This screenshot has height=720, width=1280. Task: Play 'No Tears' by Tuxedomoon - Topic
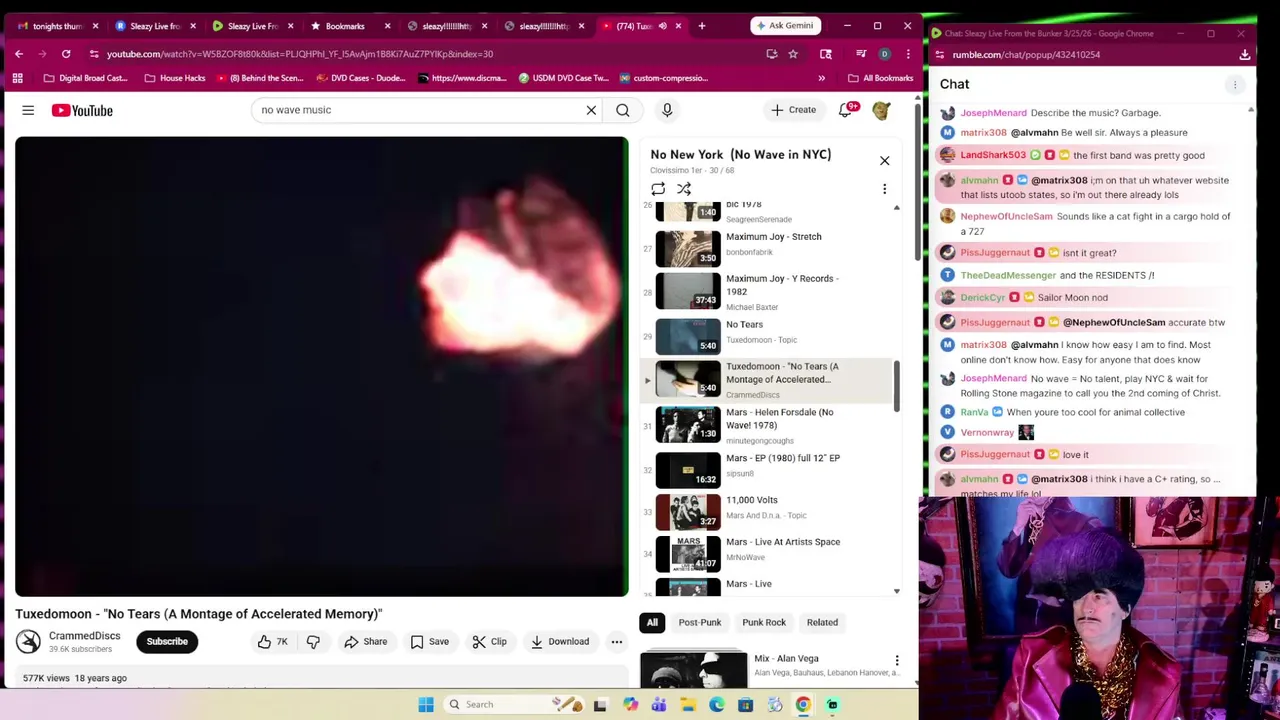(765, 335)
